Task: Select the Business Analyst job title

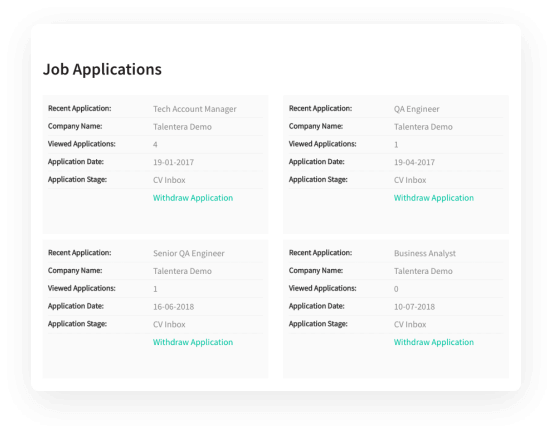Action: (425, 253)
